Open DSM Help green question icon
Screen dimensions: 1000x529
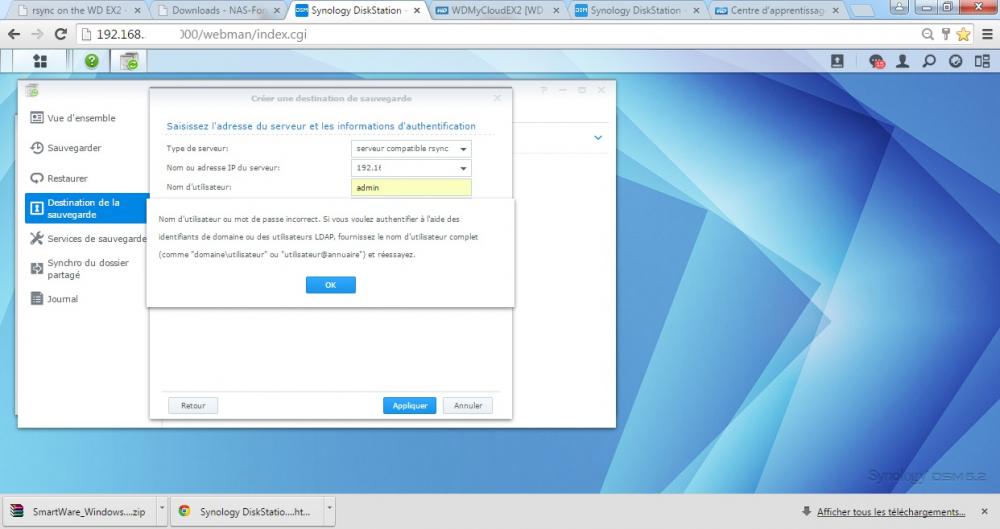coord(92,61)
